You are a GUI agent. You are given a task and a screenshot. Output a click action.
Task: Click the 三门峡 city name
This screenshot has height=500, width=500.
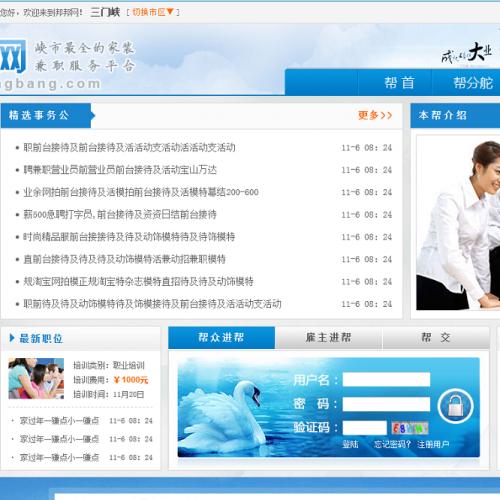tap(105, 12)
